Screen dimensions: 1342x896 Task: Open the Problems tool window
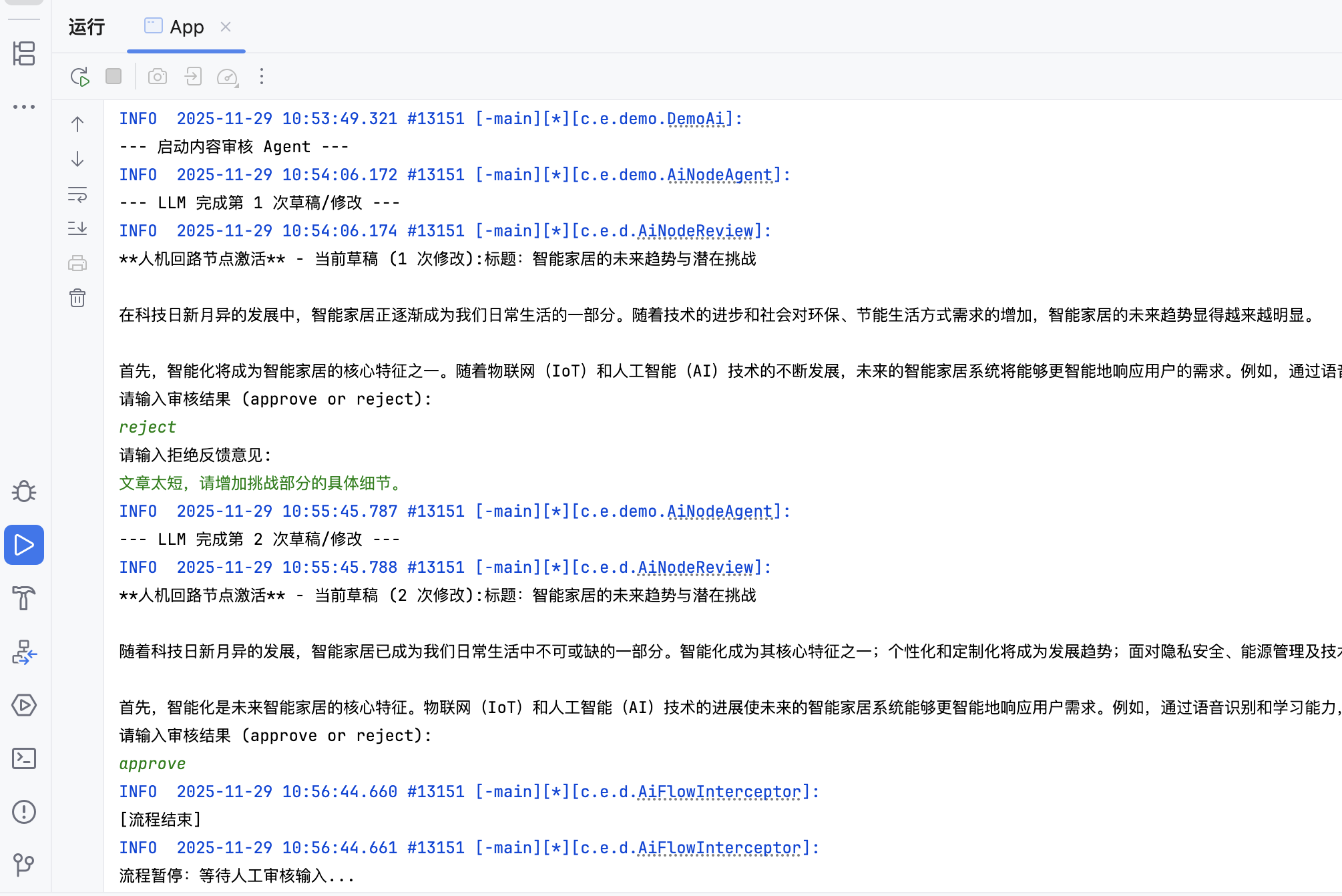[24, 812]
